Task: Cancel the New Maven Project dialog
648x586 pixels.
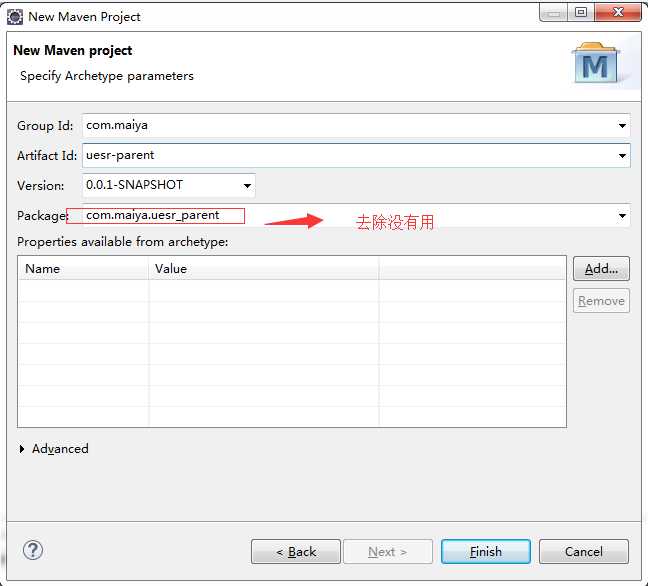Action: coord(584,552)
